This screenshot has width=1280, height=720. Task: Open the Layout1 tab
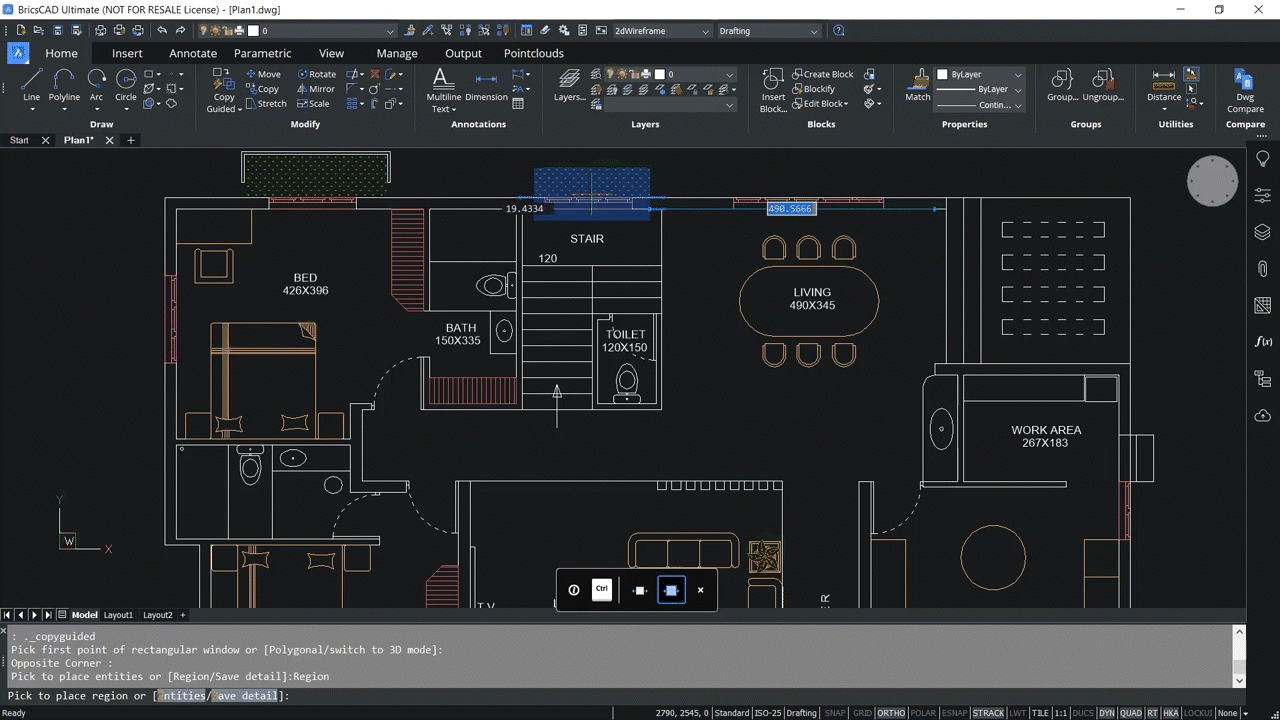click(x=118, y=615)
